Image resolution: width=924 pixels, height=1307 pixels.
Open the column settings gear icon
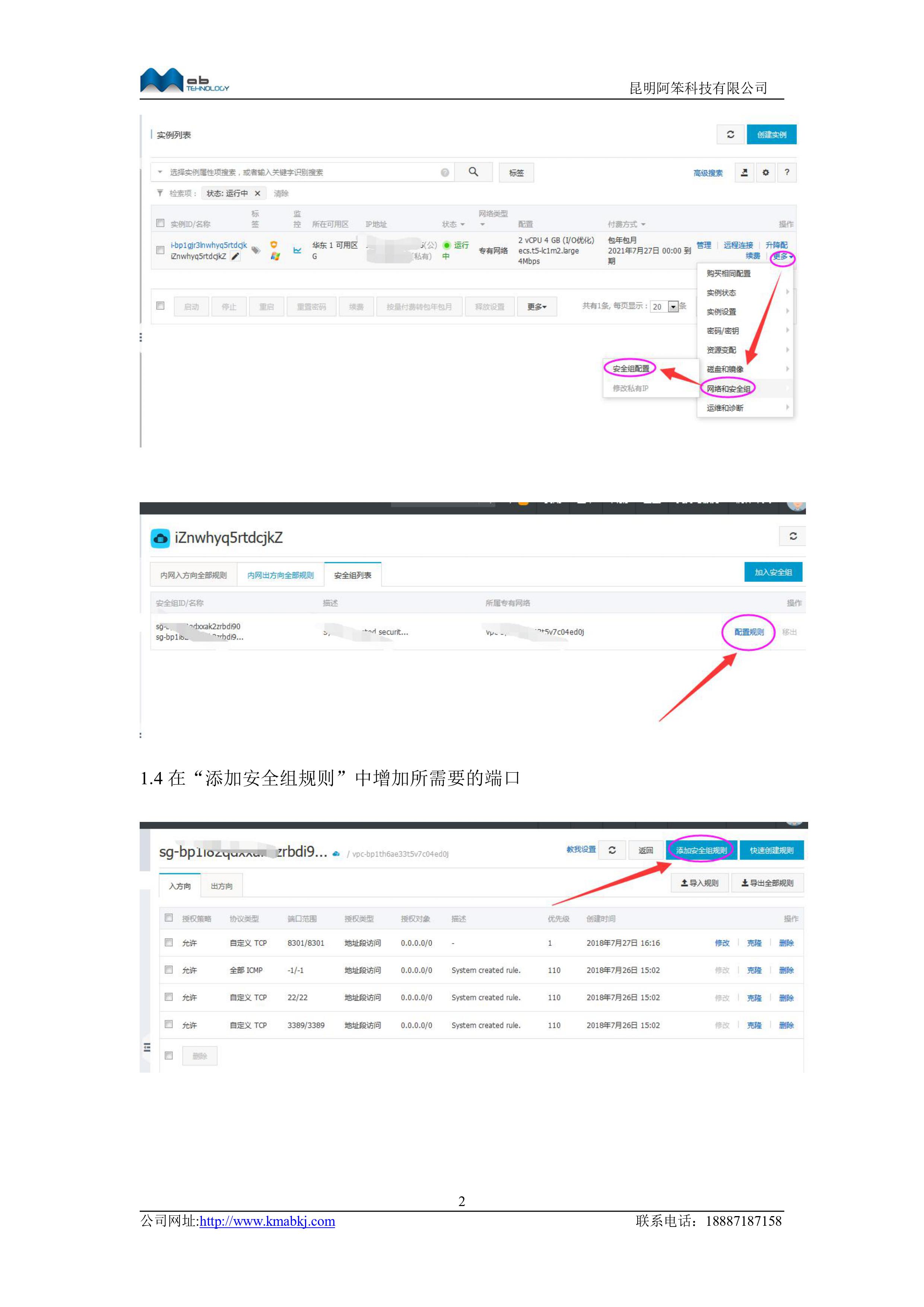(766, 173)
